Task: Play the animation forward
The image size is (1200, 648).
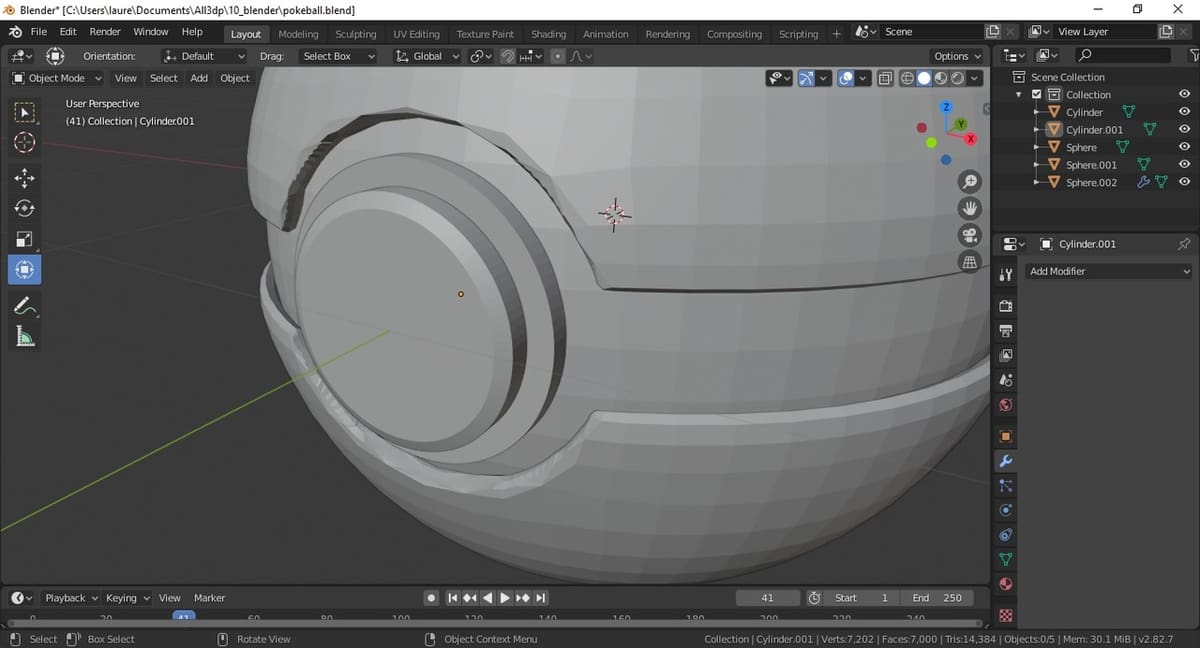Action: click(x=505, y=598)
